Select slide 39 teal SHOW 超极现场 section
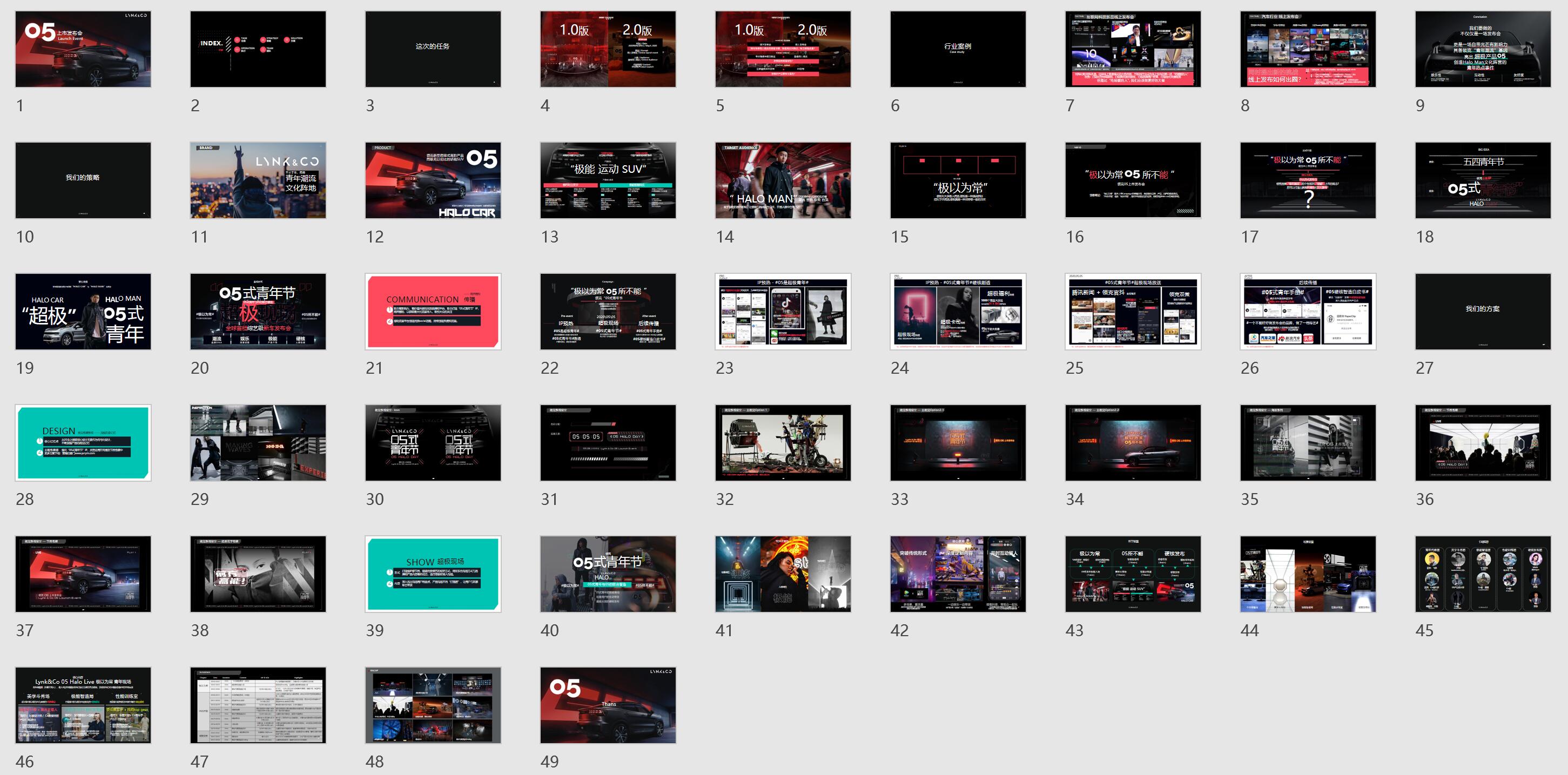Image resolution: width=1568 pixels, height=775 pixels. [x=433, y=574]
